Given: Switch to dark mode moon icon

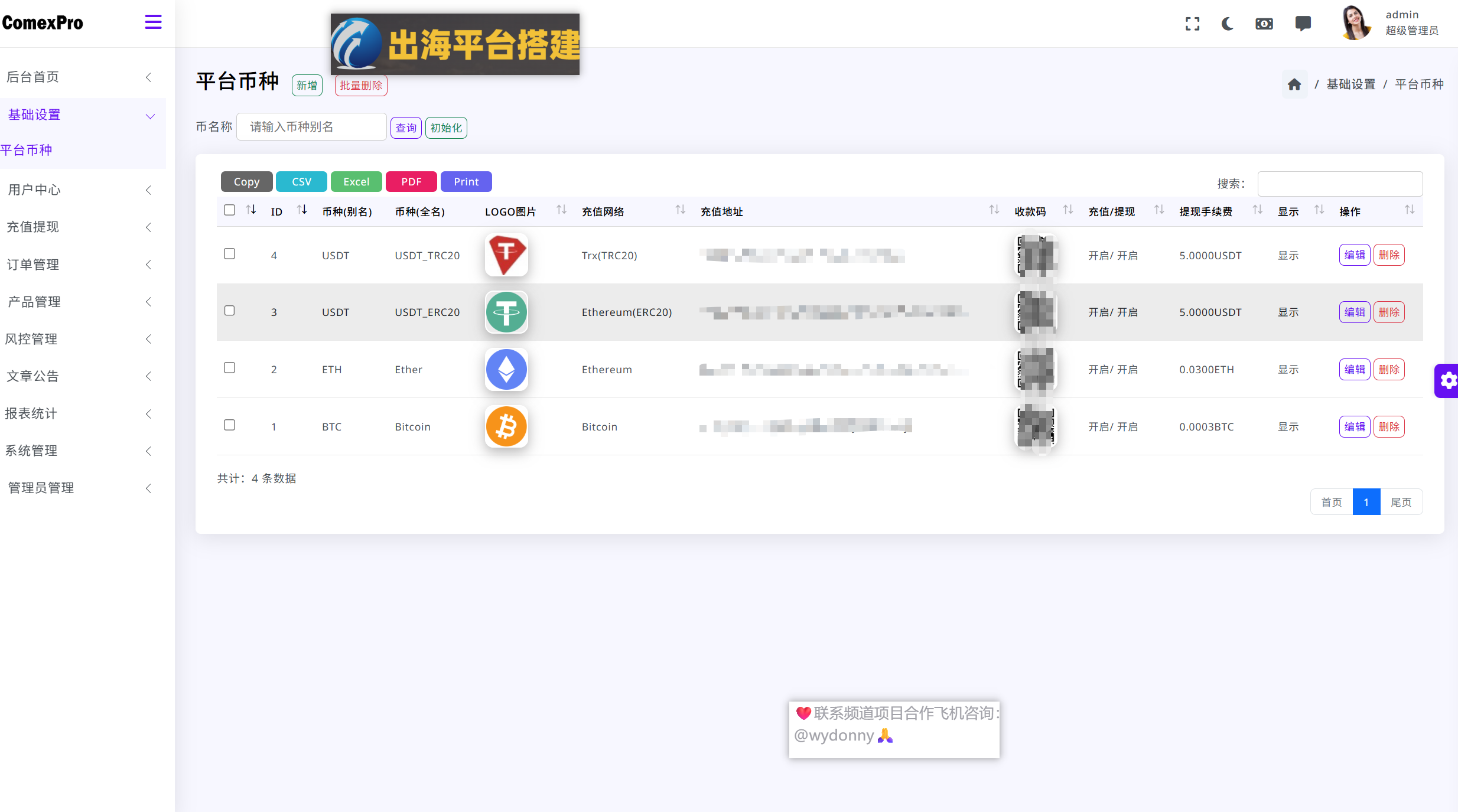Looking at the screenshot, I should [x=1228, y=24].
